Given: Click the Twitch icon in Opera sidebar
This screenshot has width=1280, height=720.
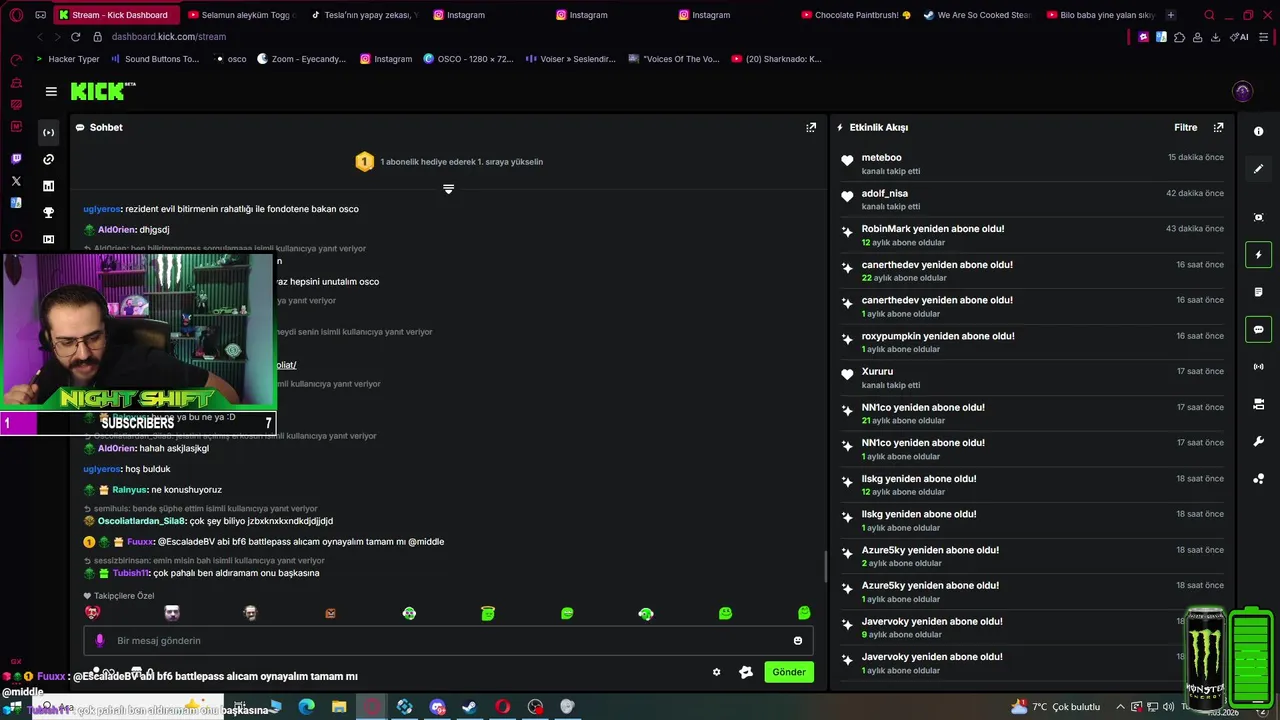Looking at the screenshot, I should coord(16,159).
